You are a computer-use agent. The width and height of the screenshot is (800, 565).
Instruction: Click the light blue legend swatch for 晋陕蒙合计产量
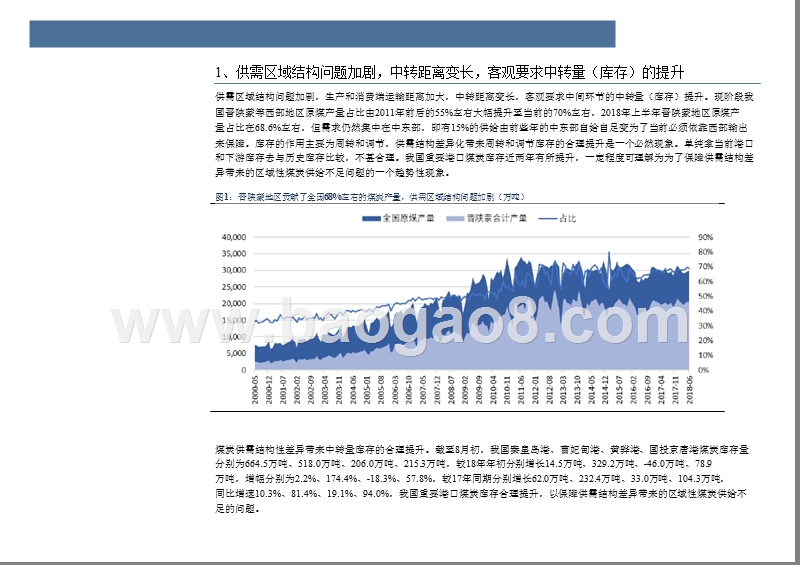(x=455, y=219)
